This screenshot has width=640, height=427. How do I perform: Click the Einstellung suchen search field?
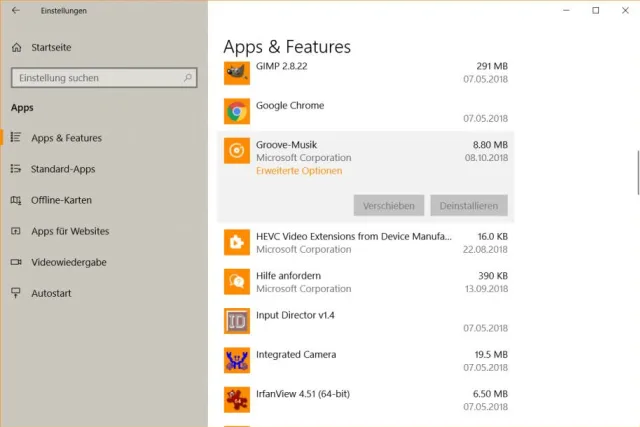point(97,78)
